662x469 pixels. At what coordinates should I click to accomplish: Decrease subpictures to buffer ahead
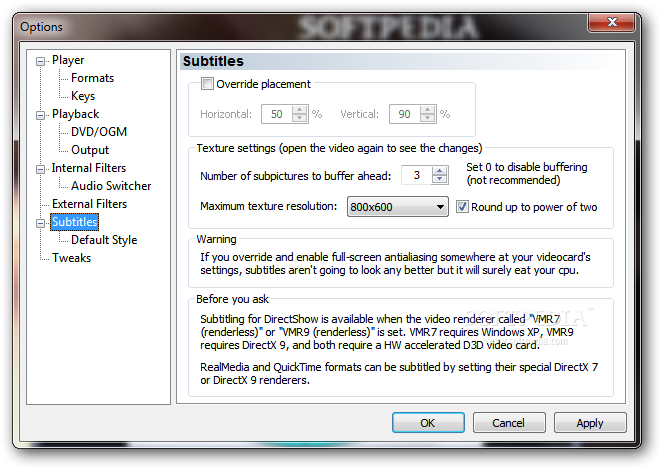click(440, 179)
